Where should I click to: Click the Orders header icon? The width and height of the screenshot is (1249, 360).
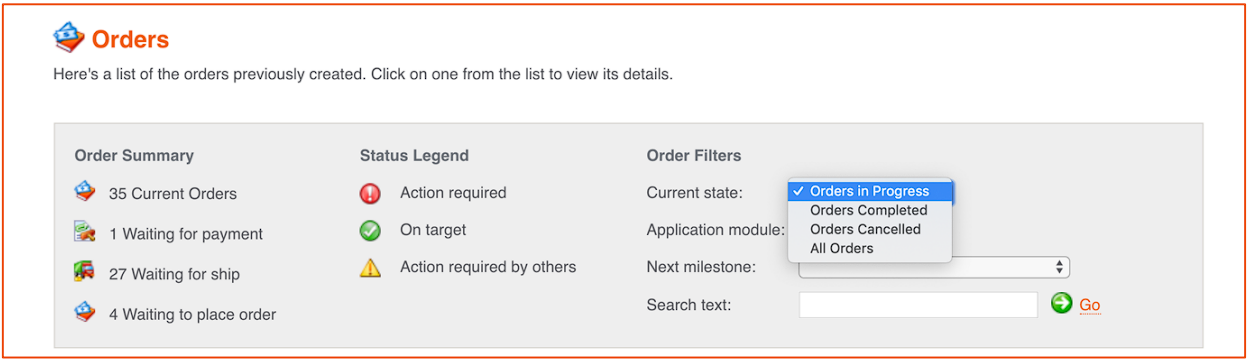coord(68,38)
